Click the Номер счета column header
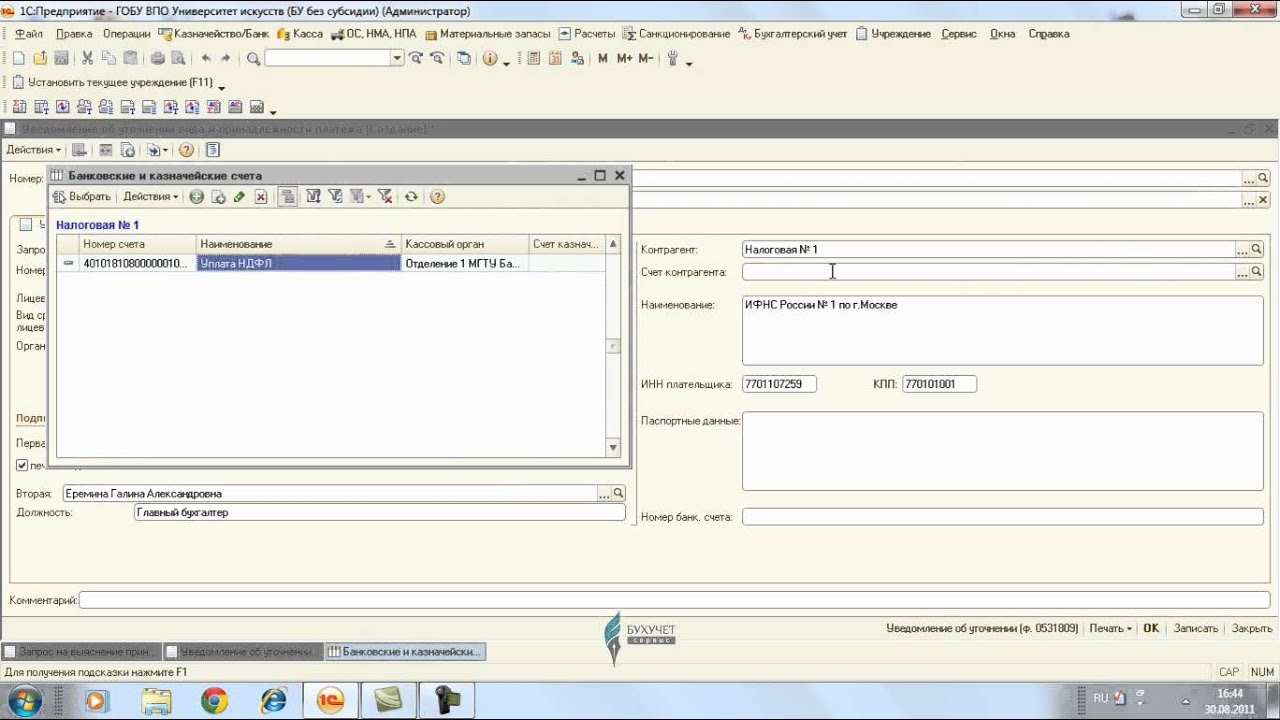This screenshot has height=720, width=1280. (137, 244)
